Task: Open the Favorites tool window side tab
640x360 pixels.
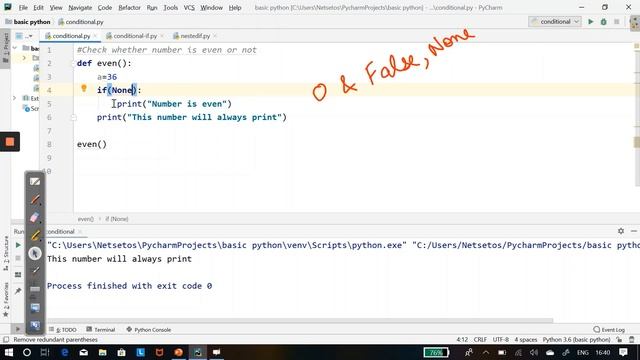Action: click(6, 299)
